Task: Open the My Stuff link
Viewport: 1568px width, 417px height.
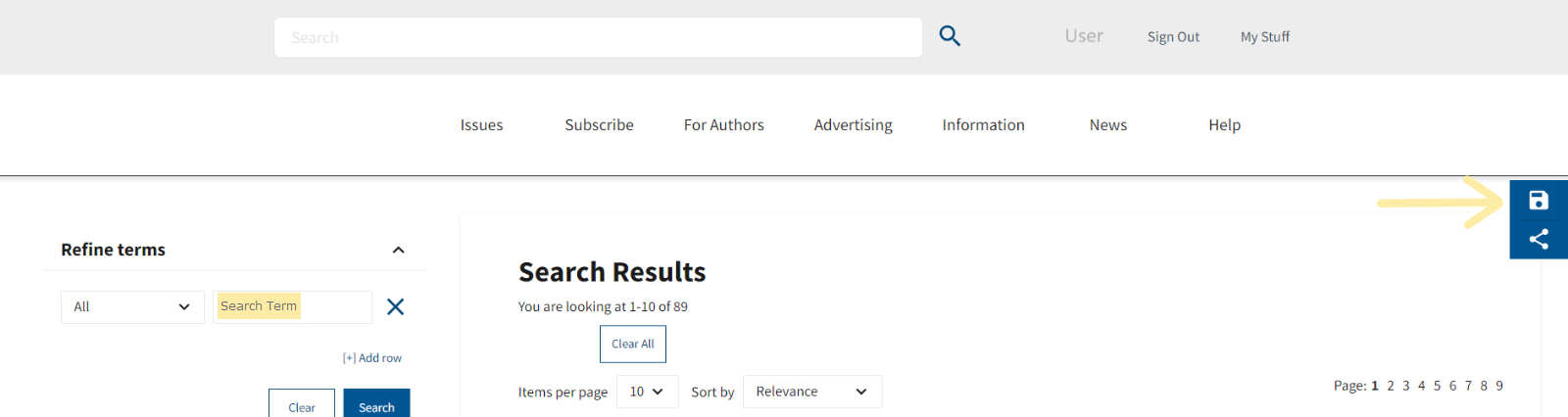Action: [x=1264, y=37]
